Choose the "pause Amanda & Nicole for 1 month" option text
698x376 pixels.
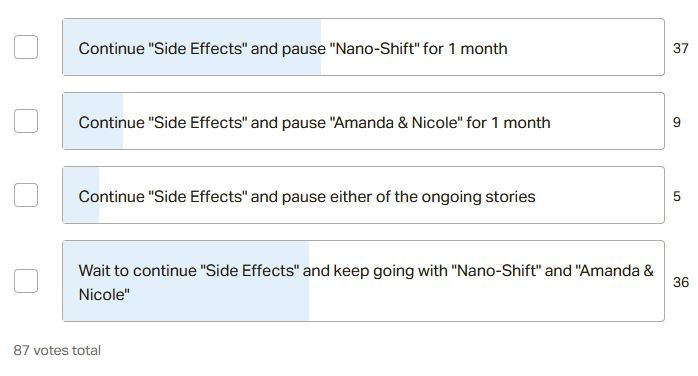314,122
